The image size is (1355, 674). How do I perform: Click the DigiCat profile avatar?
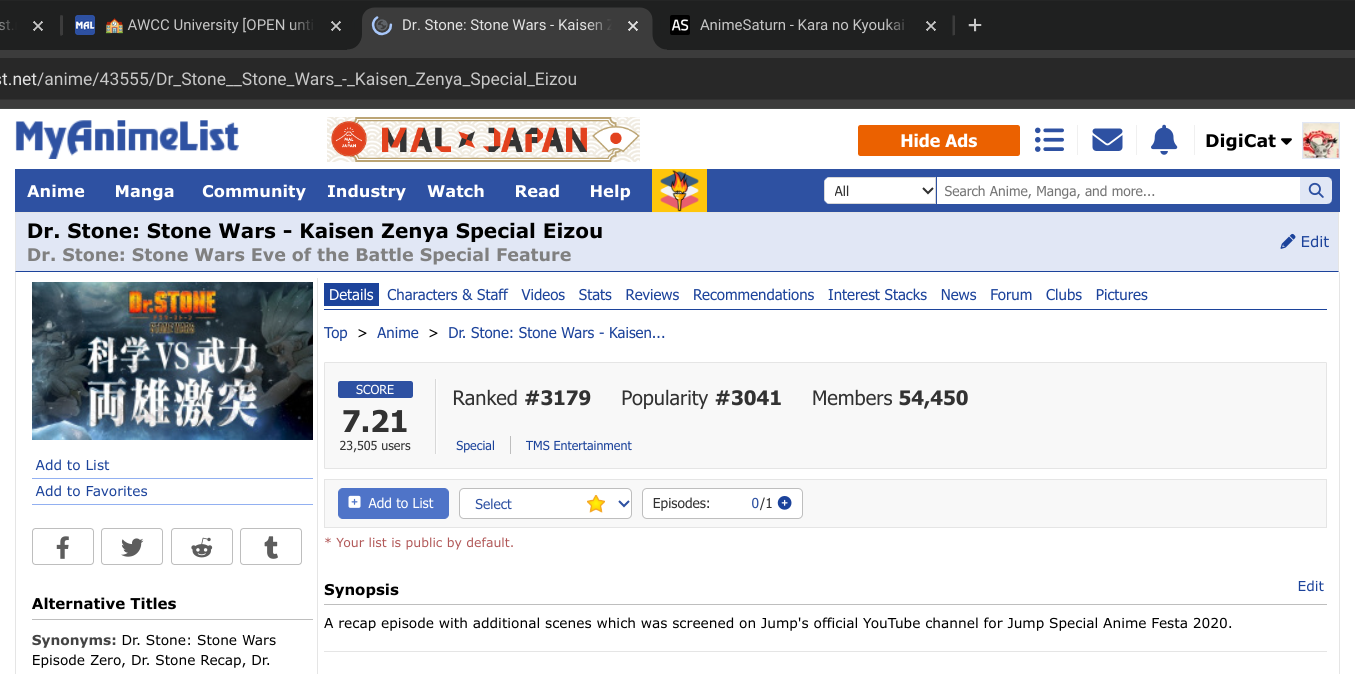[x=1320, y=141]
